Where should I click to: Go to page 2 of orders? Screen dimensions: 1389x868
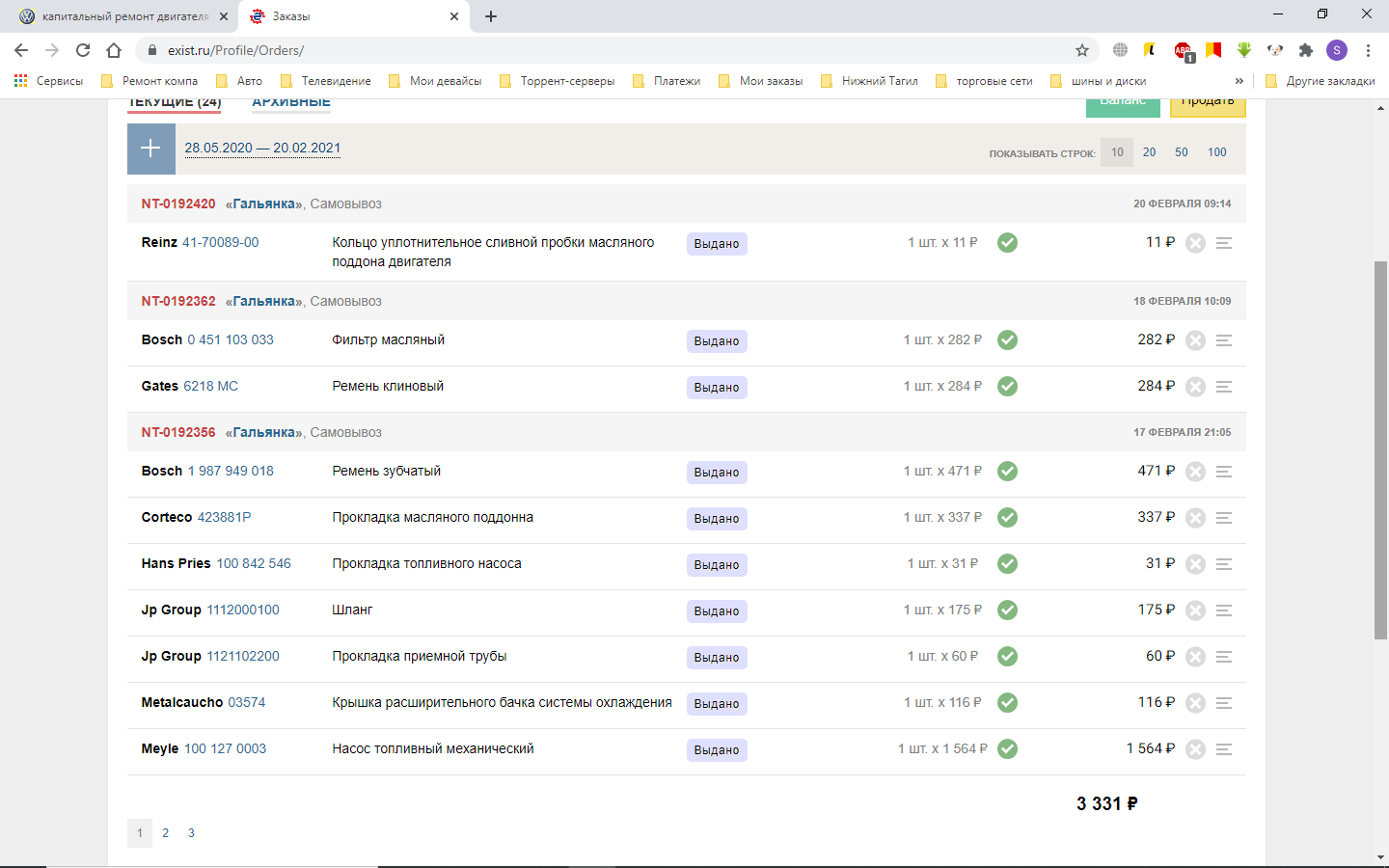pyautogui.click(x=165, y=833)
